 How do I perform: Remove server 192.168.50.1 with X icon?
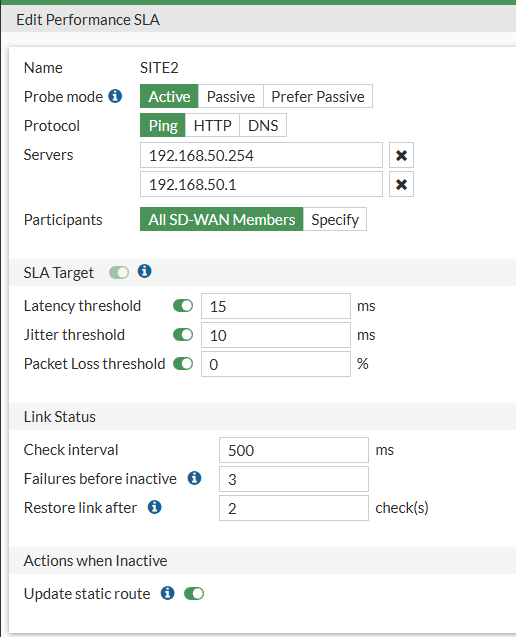click(401, 184)
